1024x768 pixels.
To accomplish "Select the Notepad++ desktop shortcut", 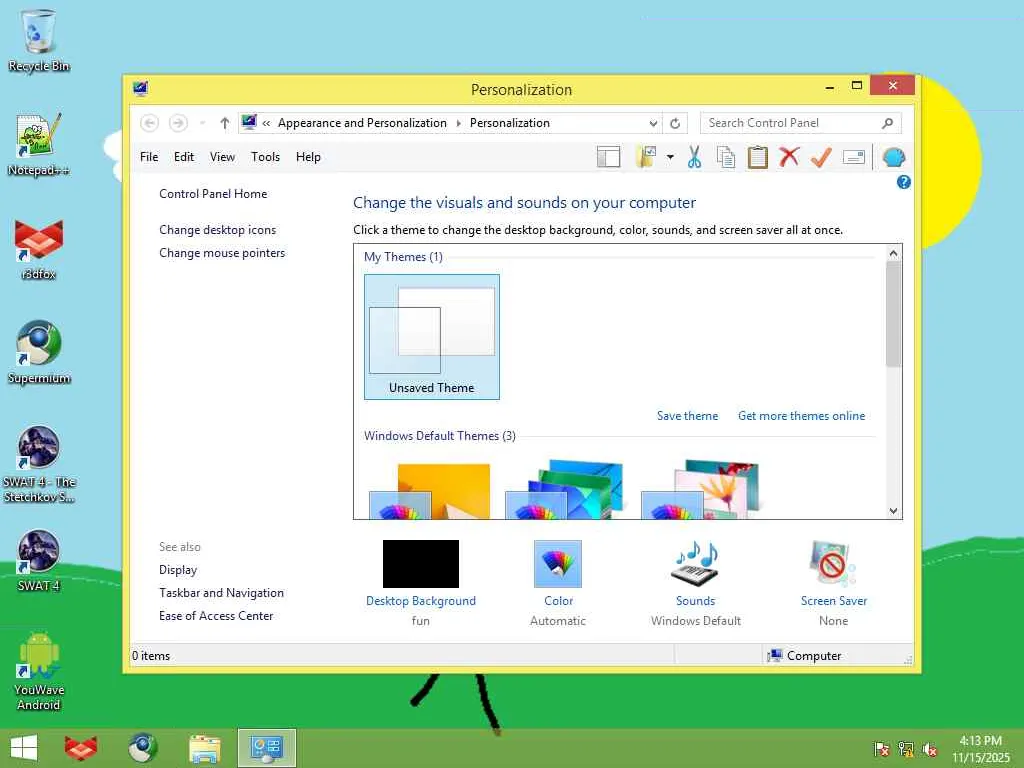I will click(39, 145).
